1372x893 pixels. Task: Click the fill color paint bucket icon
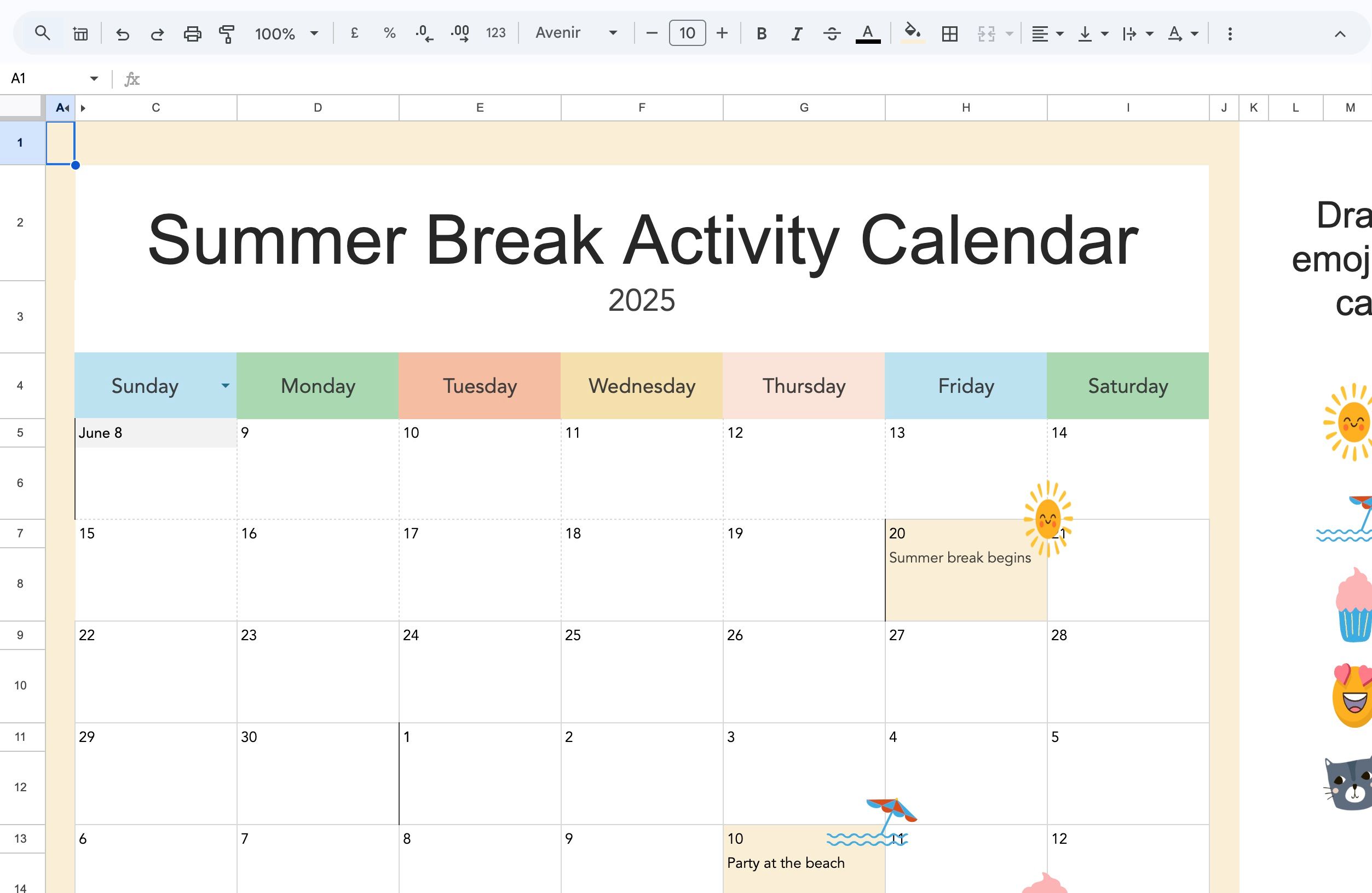(x=909, y=33)
